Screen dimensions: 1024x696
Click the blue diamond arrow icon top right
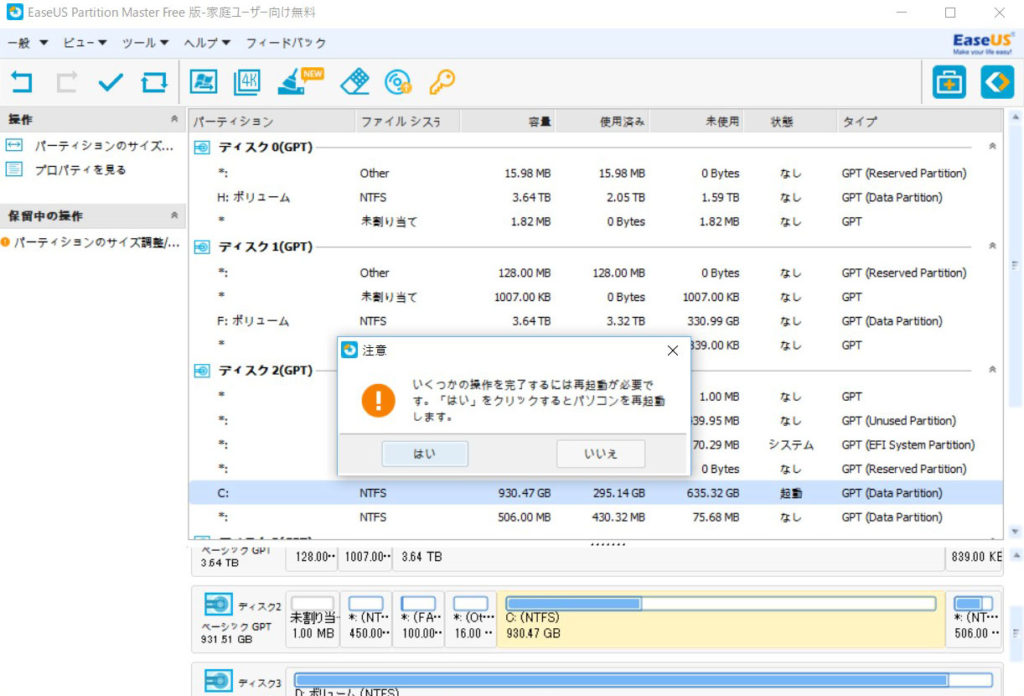point(997,82)
